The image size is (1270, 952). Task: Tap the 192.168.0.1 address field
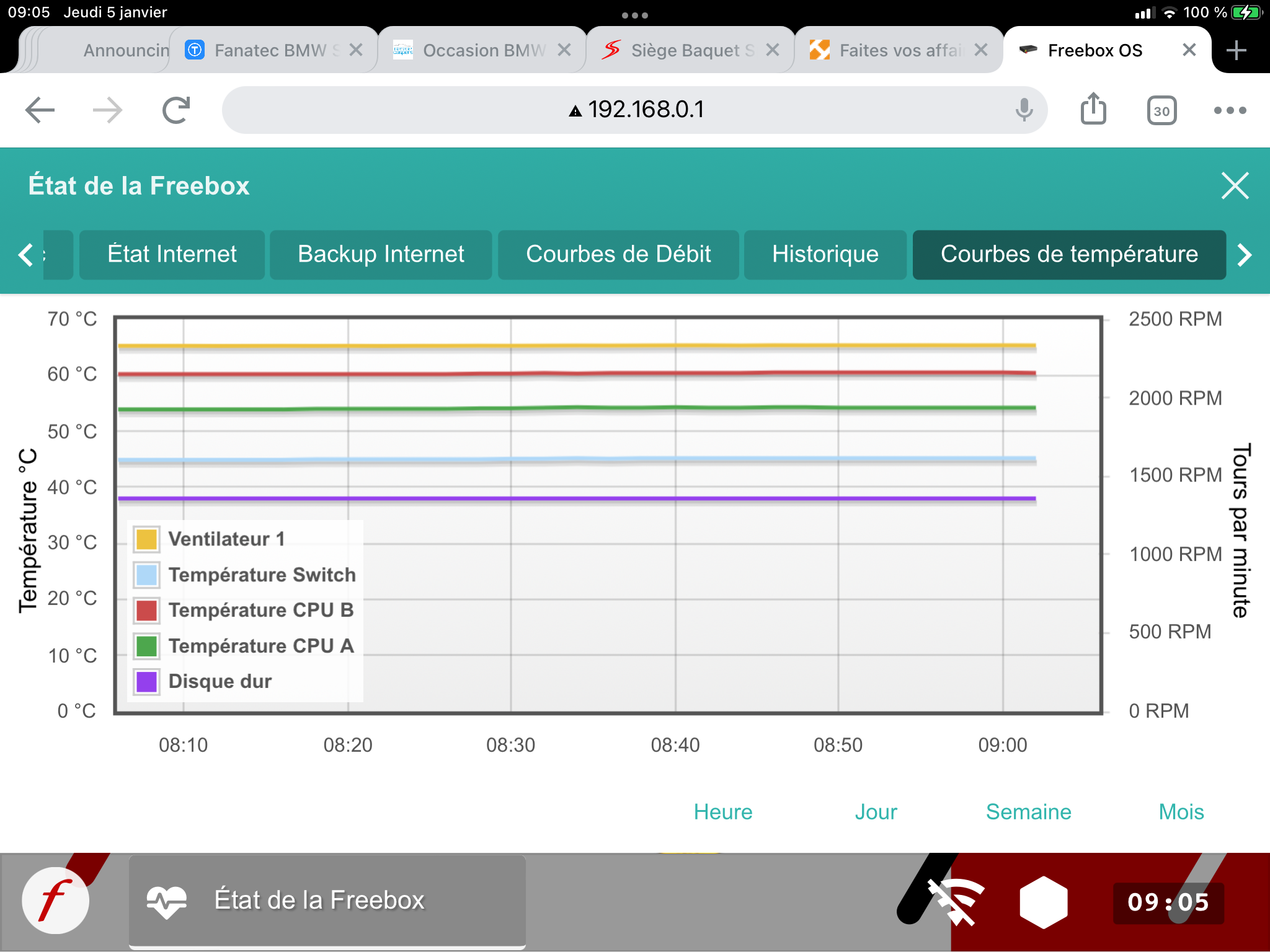point(645,110)
